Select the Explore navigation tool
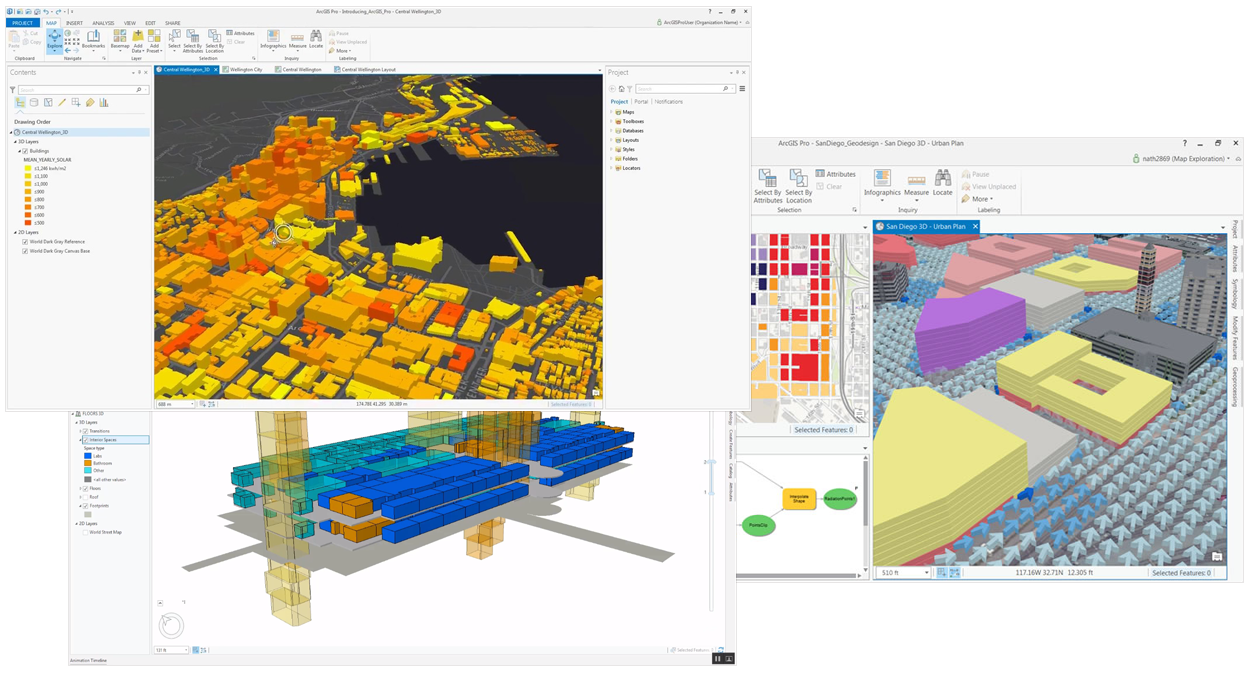1253x674 pixels. (54, 40)
